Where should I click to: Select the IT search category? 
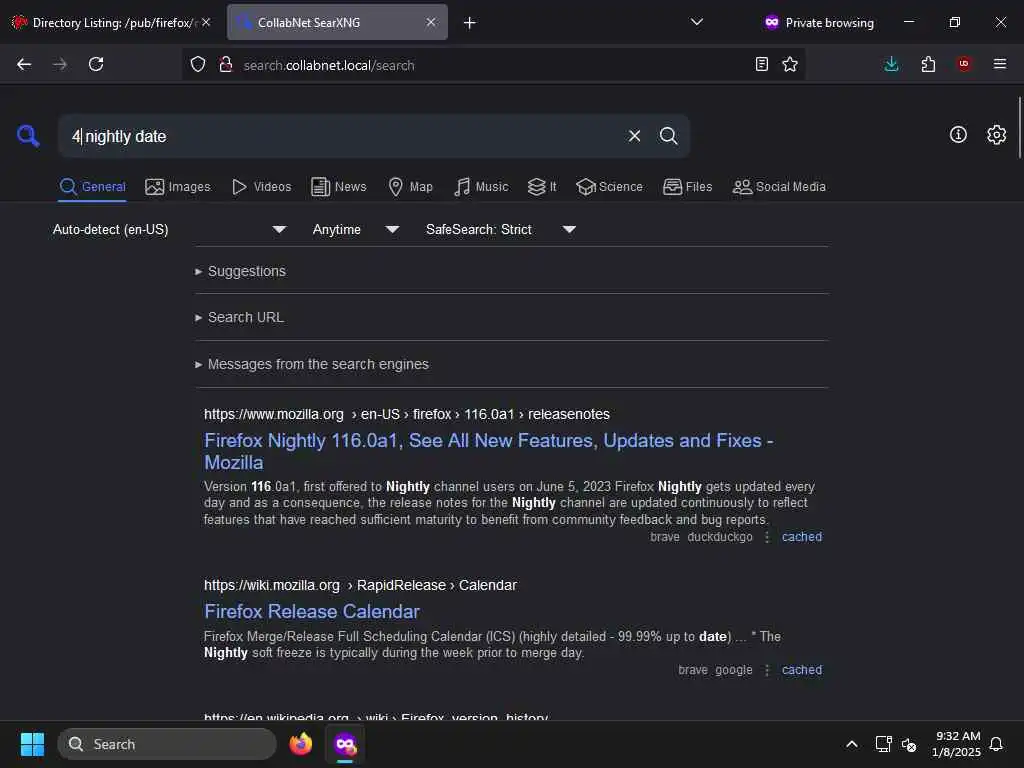tap(542, 187)
